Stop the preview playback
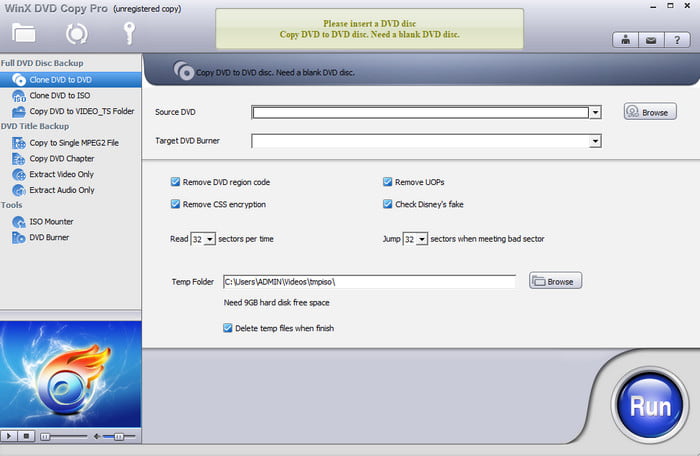This screenshot has width=700, height=456. pyautogui.click(x=26, y=436)
